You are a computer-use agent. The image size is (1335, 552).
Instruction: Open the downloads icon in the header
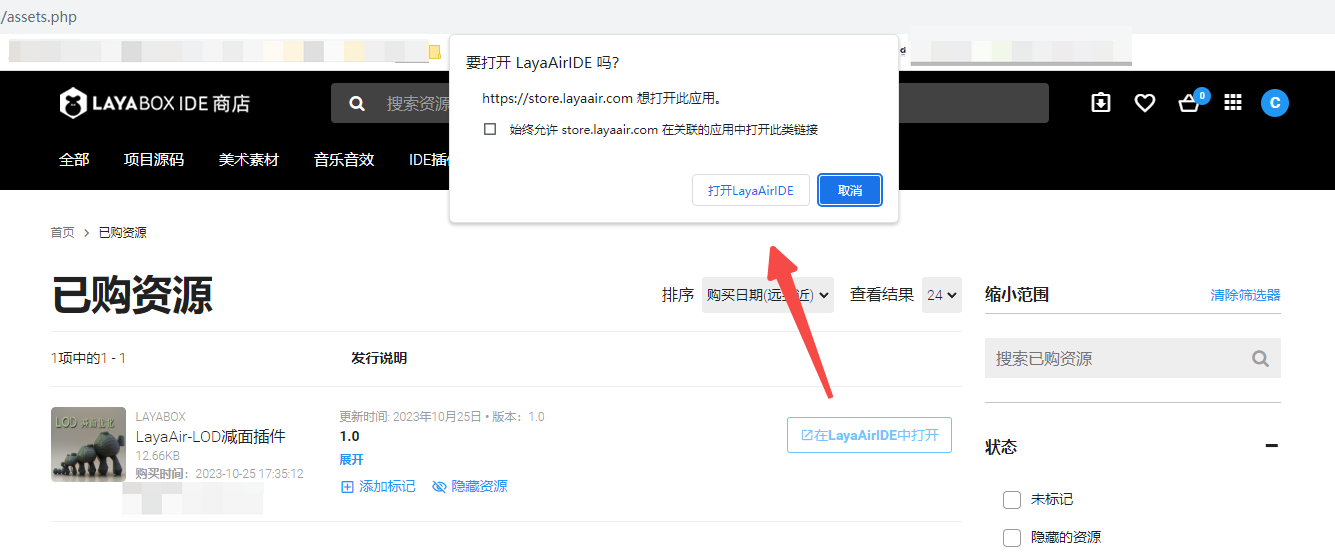pos(1101,102)
